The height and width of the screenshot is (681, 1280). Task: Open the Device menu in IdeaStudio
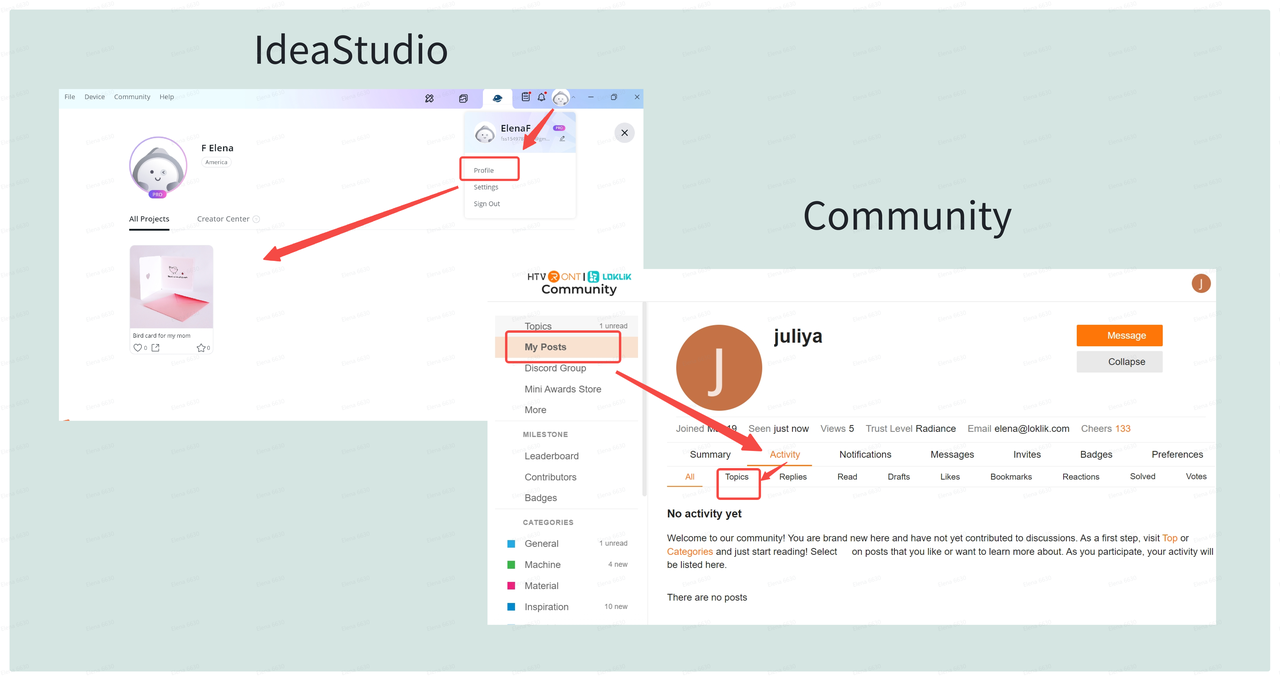(x=94, y=97)
